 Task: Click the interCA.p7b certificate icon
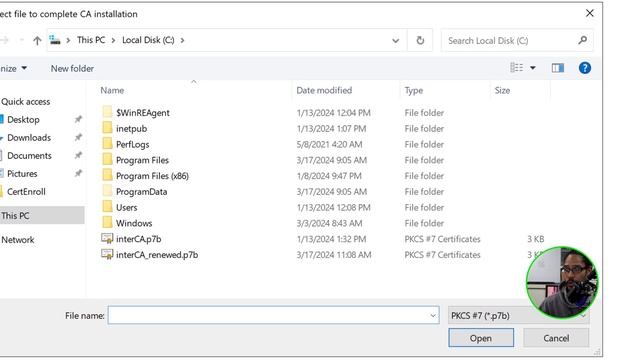tap(107, 238)
